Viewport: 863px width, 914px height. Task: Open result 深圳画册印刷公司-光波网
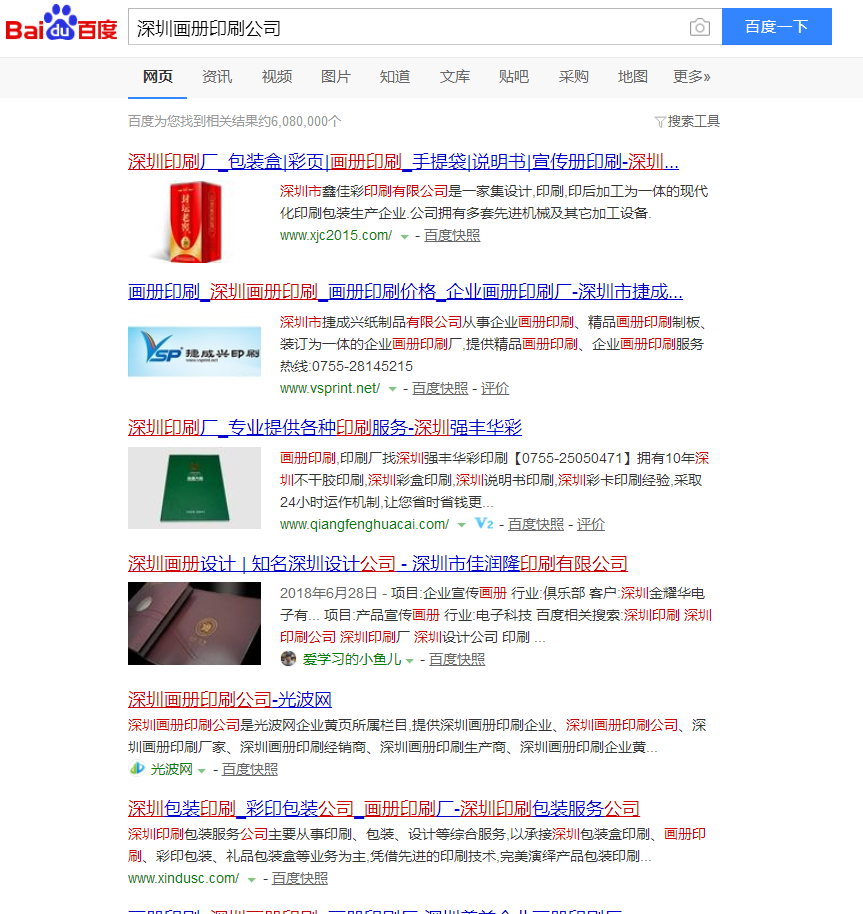coord(230,699)
